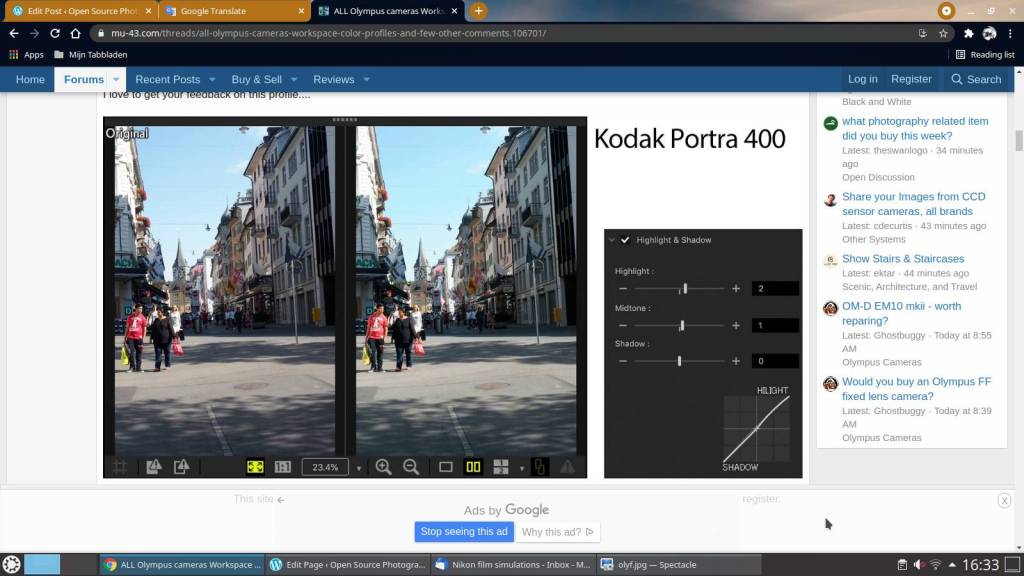Click the Register link

(x=911, y=79)
